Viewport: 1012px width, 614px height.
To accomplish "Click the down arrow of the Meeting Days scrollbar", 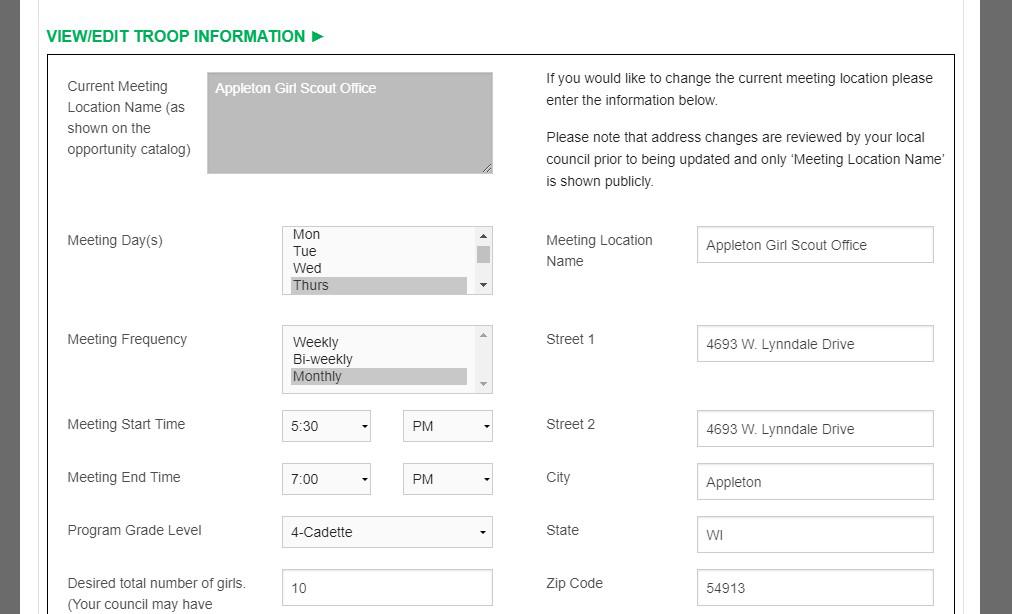I will click(x=483, y=285).
